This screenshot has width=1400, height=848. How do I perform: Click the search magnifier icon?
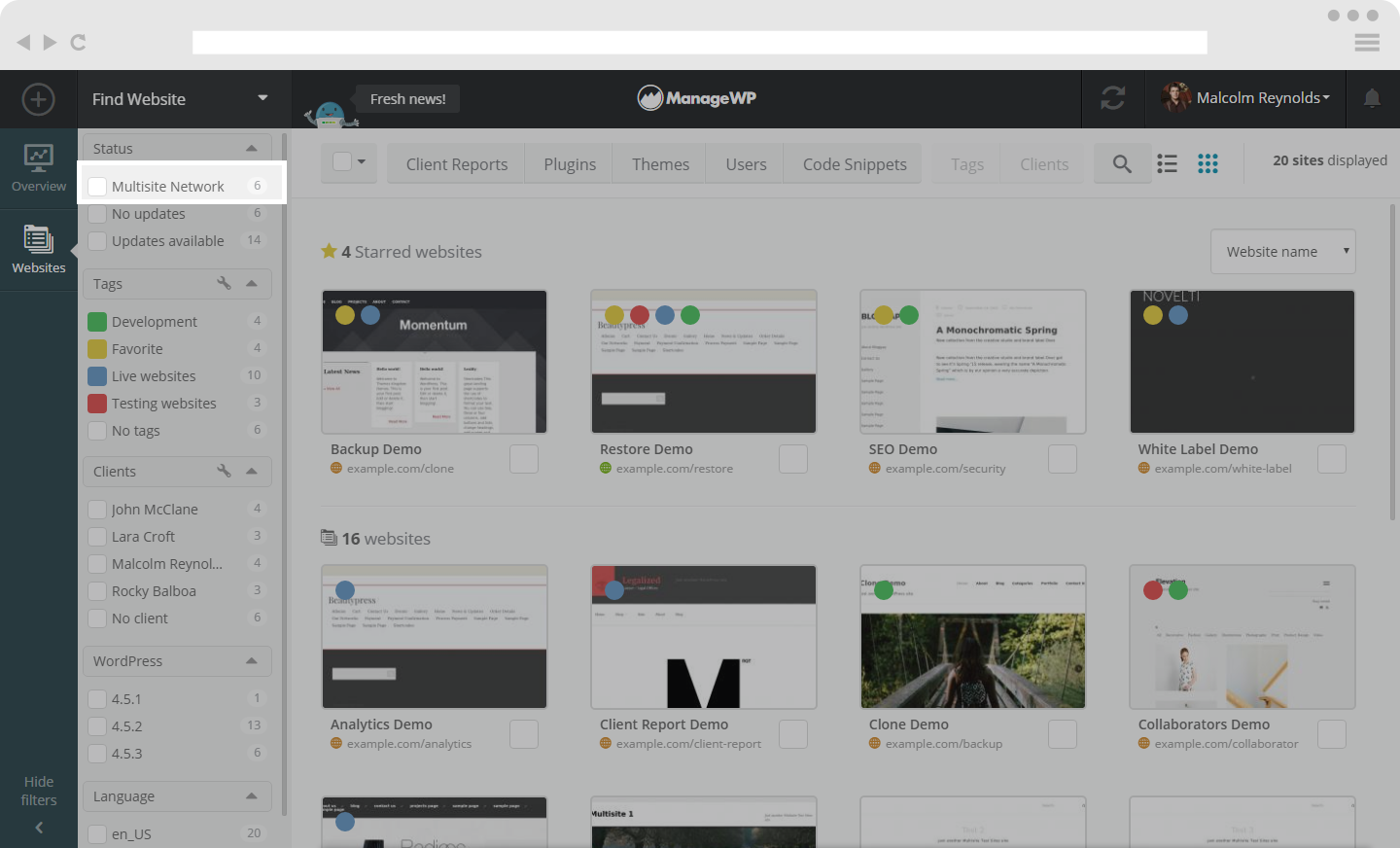pyautogui.click(x=1122, y=164)
